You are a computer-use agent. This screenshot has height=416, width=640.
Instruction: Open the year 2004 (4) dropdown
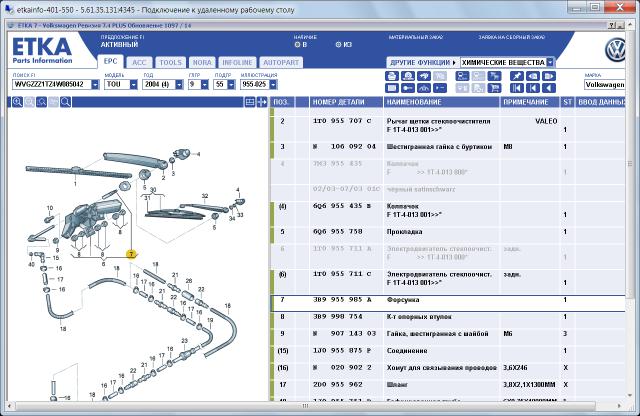click(x=179, y=85)
